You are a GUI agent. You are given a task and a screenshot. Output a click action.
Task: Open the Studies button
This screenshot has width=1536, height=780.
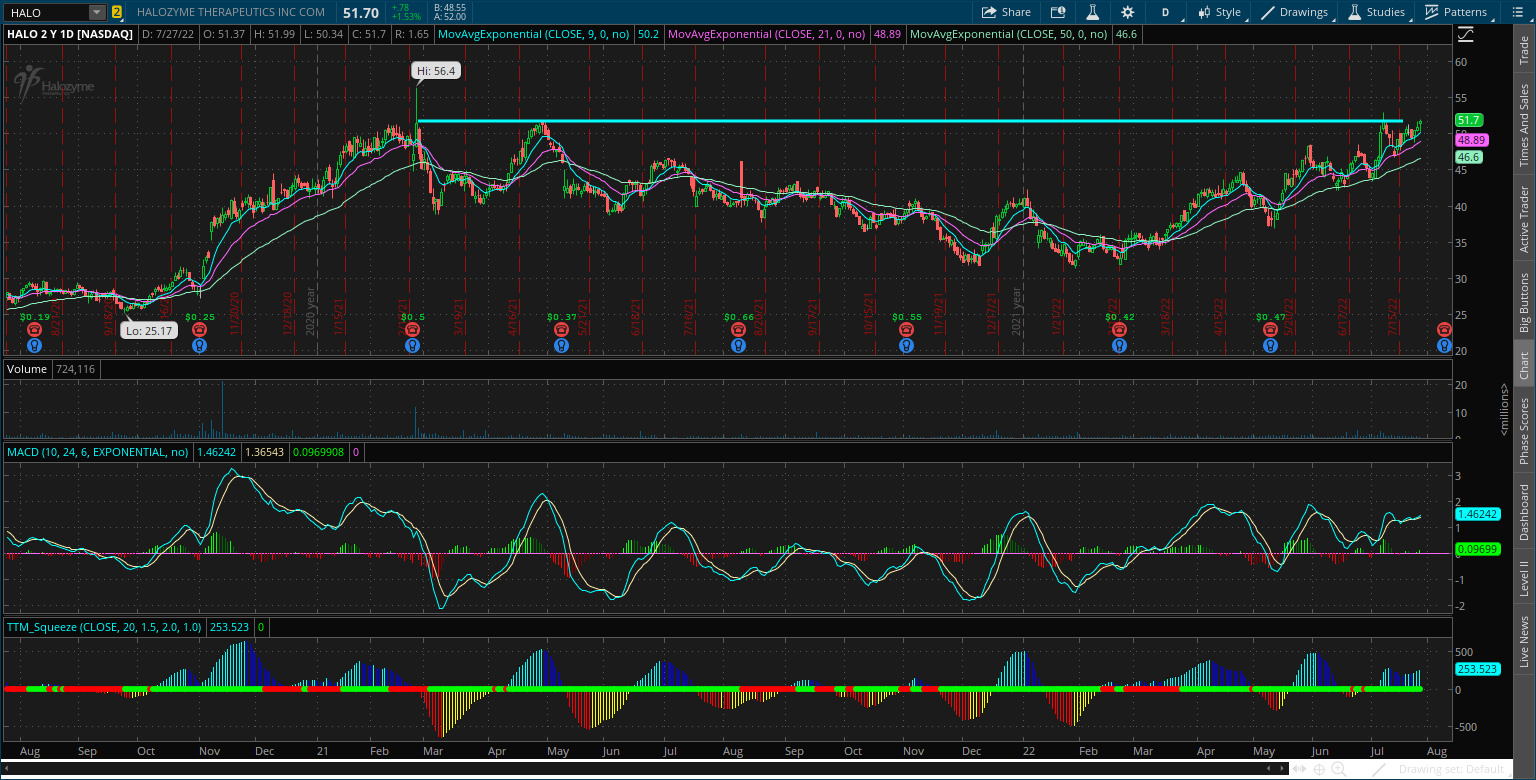click(1378, 12)
